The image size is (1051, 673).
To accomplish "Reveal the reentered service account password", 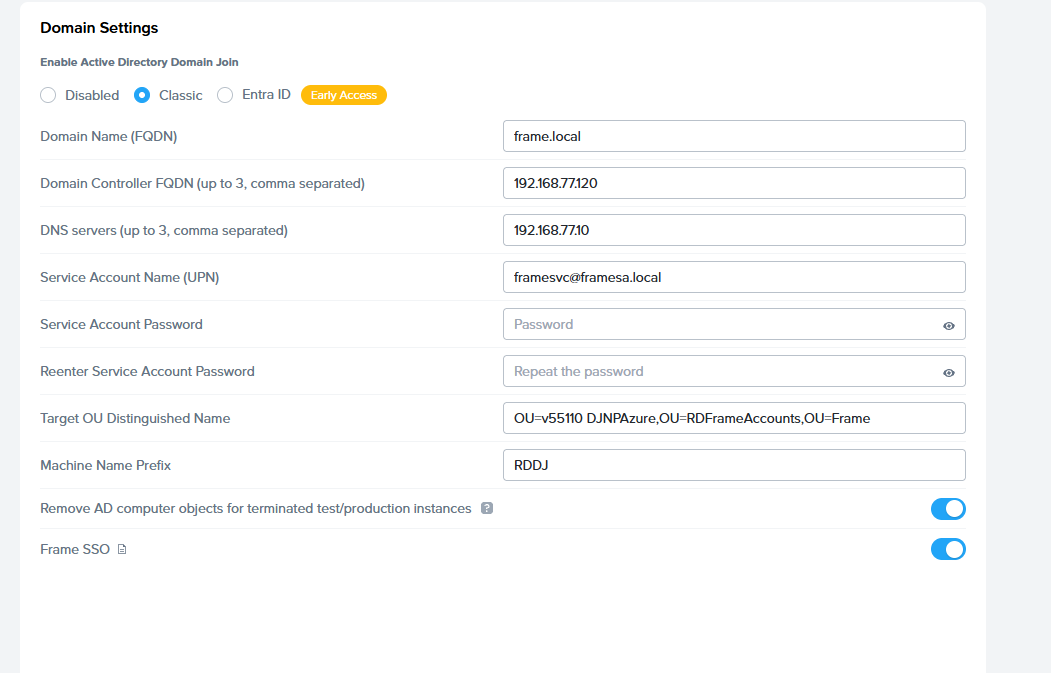I will tap(948, 372).
